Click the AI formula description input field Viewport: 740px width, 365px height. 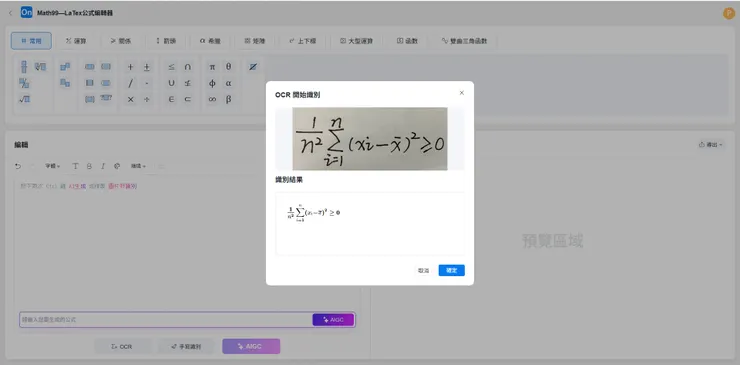point(166,320)
